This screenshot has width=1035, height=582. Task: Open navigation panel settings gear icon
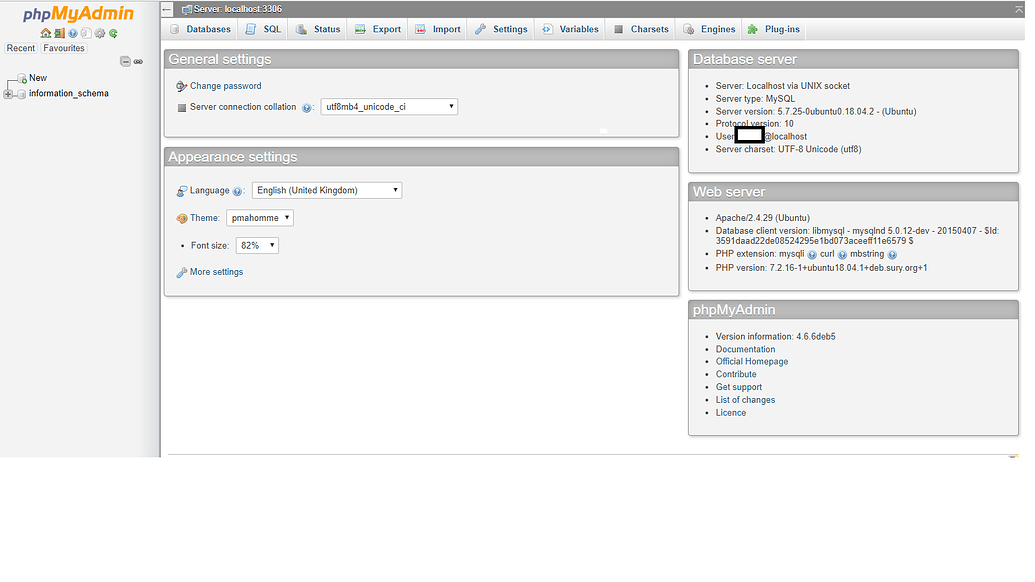[100, 33]
